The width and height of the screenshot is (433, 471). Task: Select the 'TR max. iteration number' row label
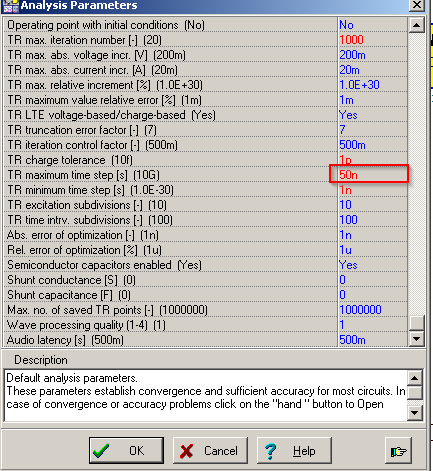(x=84, y=40)
